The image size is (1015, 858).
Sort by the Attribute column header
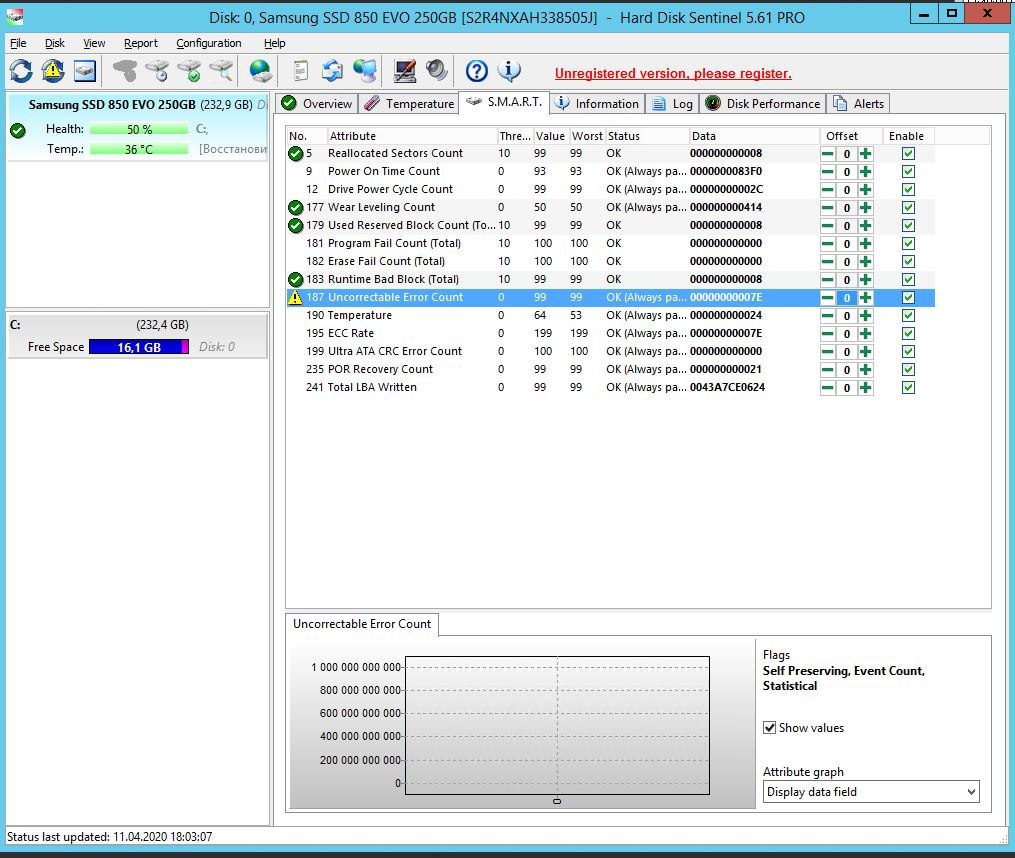[411, 136]
